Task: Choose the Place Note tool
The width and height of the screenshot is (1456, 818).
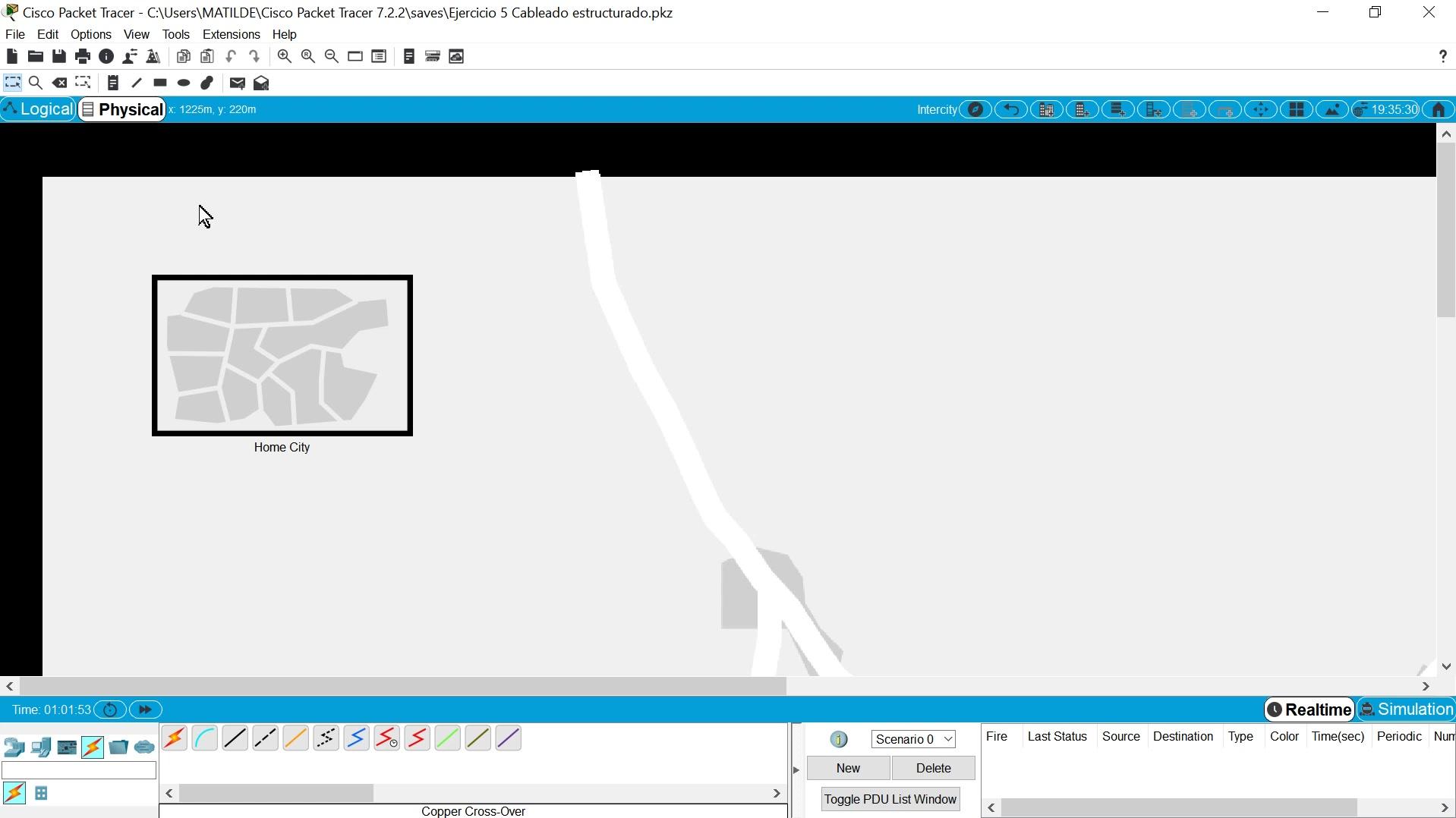Action: [x=113, y=83]
